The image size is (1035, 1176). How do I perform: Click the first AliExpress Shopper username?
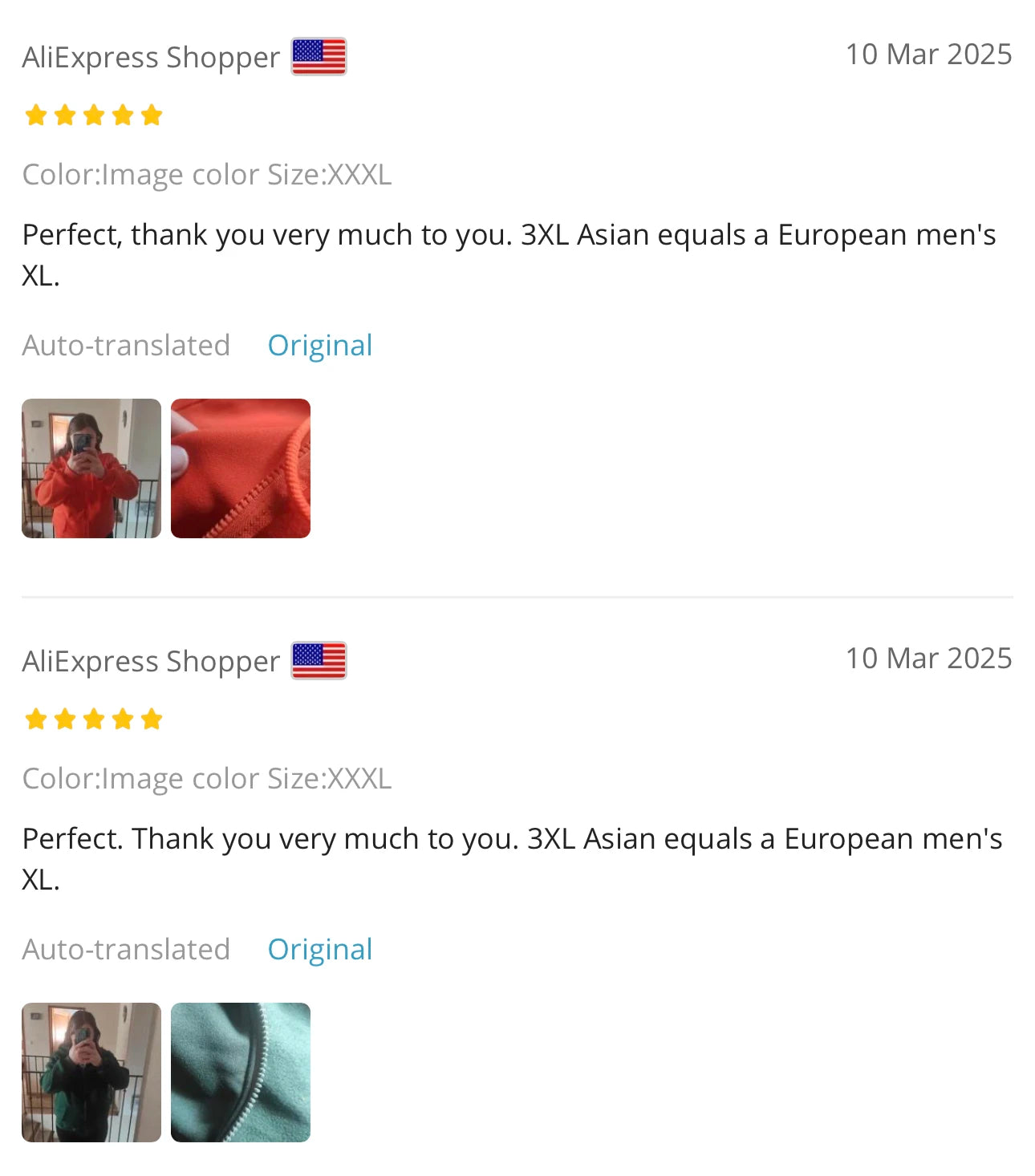point(151,58)
